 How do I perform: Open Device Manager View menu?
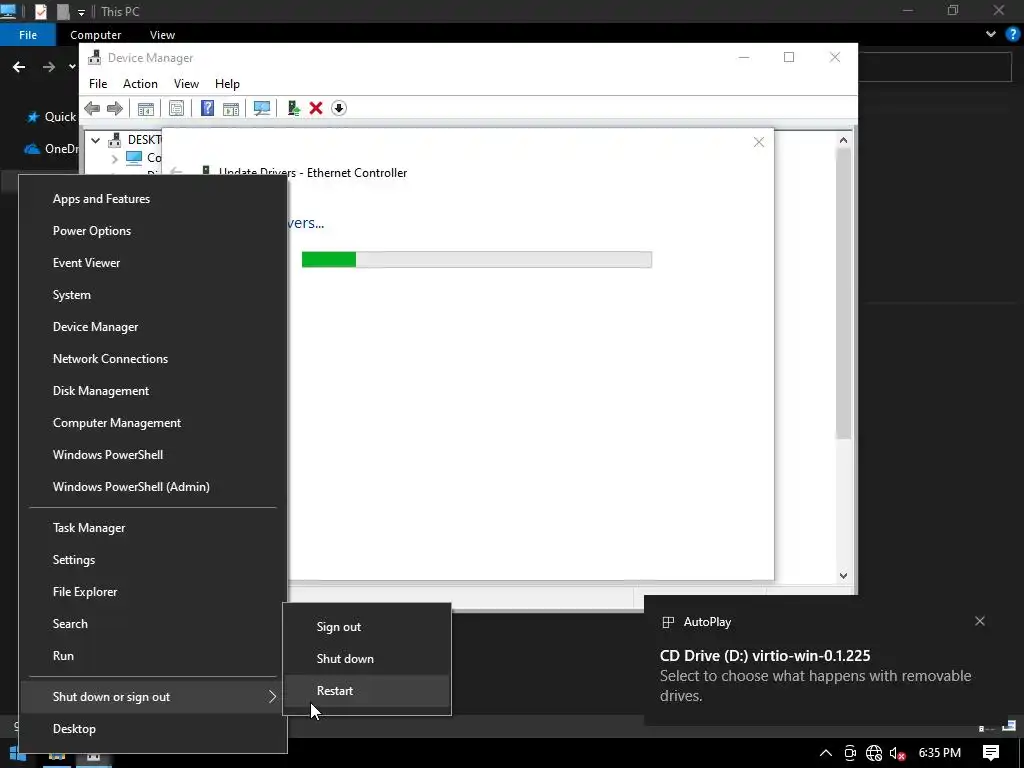186,84
